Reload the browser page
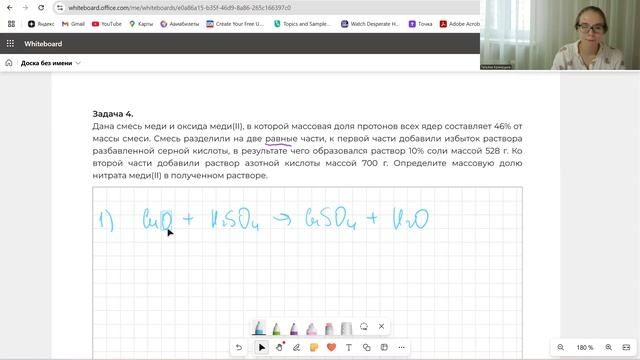Viewport: 640px width, 360px height. [x=41, y=8]
